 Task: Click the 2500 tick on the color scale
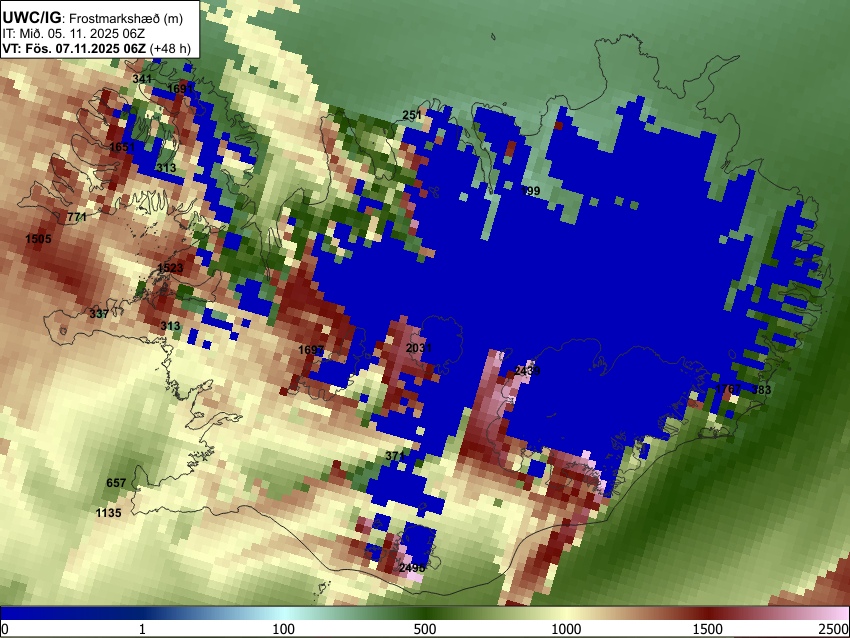pyautogui.click(x=834, y=629)
